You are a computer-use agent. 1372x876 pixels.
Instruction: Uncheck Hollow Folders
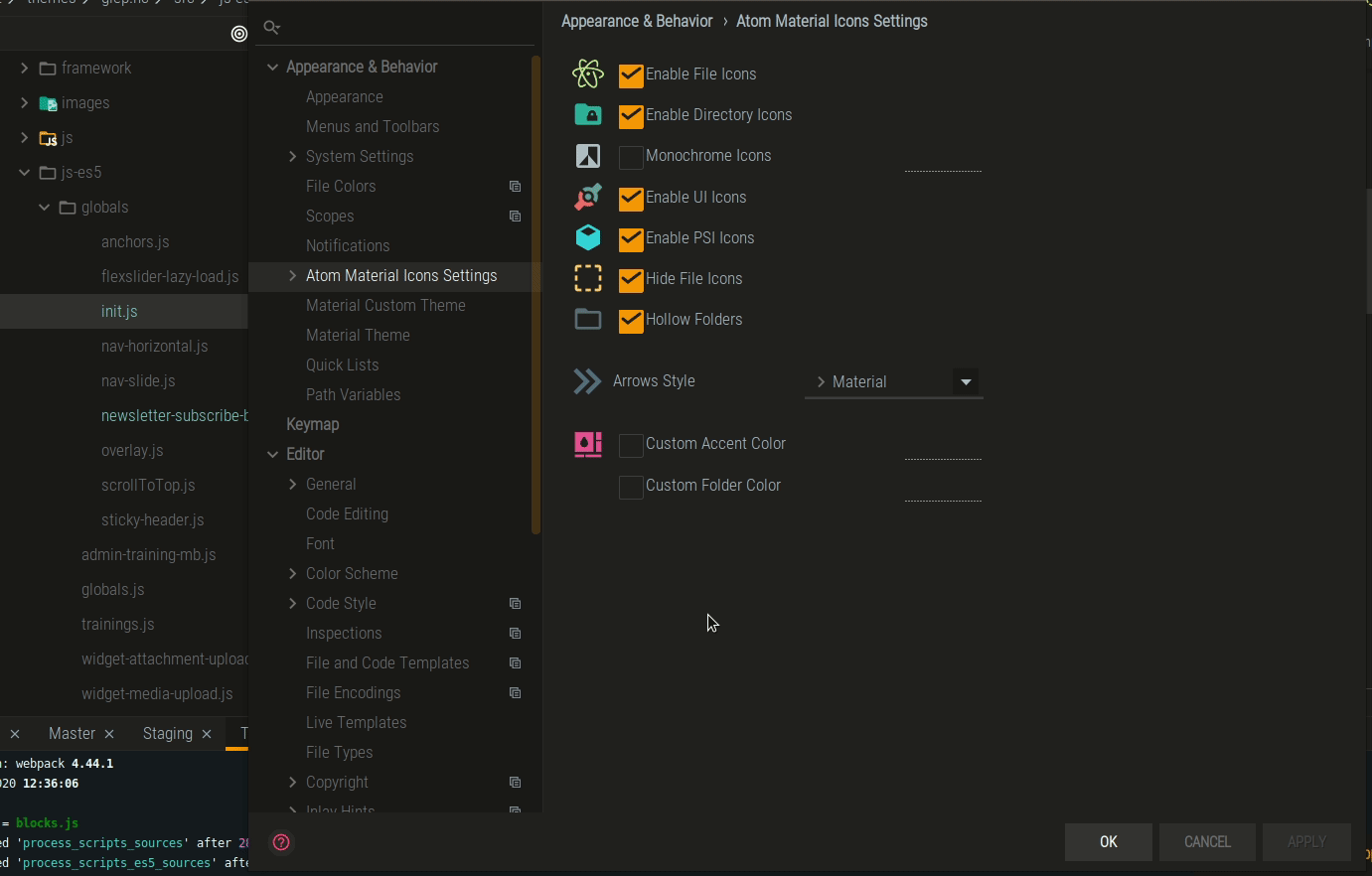(631, 320)
